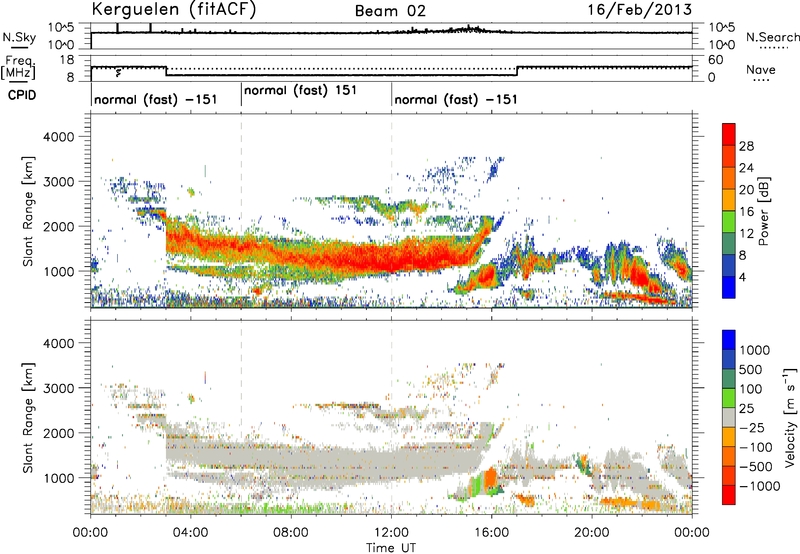Click frequency tick "18"
This screenshot has height=554, width=800.
(x=66, y=60)
